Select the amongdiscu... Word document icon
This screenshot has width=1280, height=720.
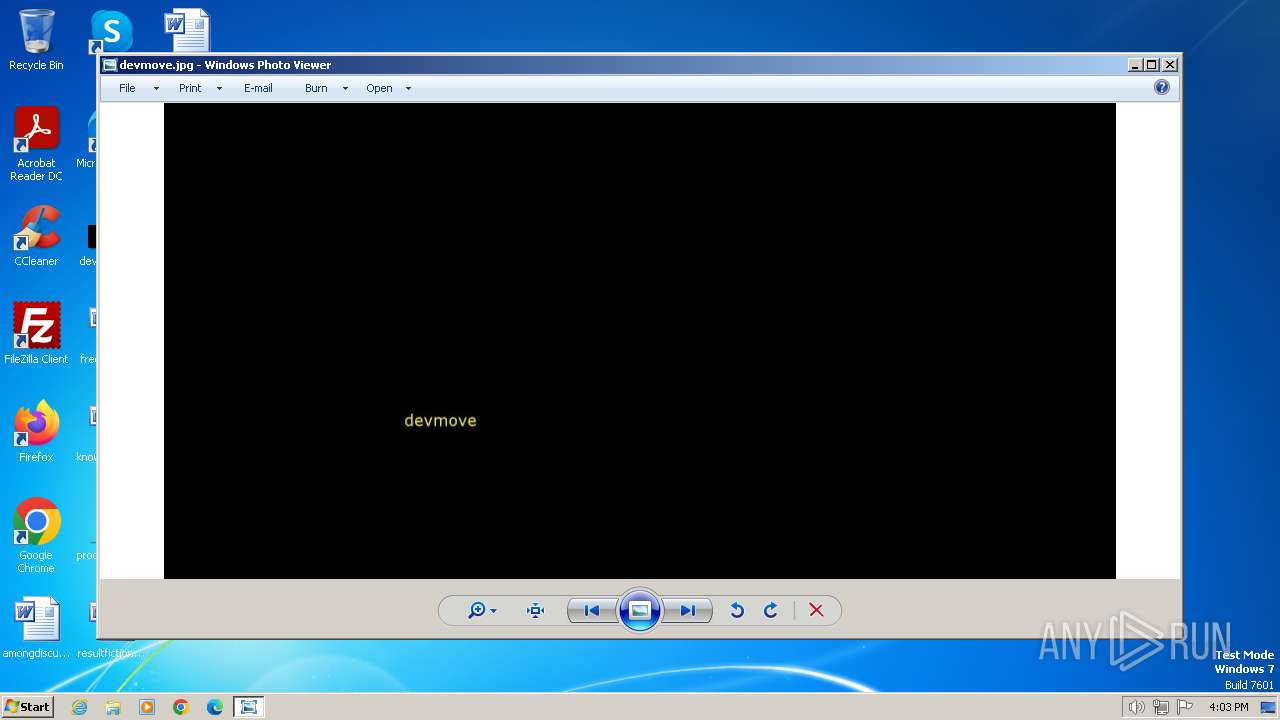pyautogui.click(x=36, y=628)
